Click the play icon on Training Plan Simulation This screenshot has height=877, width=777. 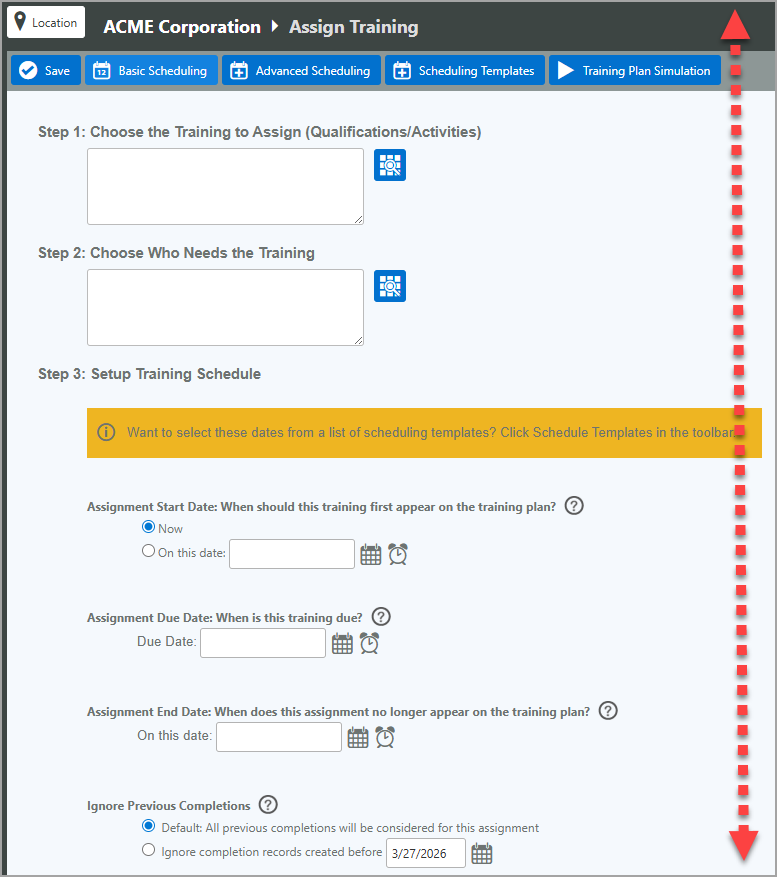click(566, 70)
